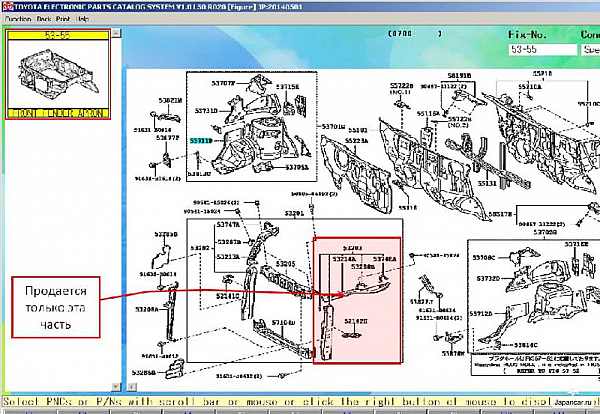The image size is (600, 414).
Task: Select part code 53732D in diagram
Action: point(489,278)
